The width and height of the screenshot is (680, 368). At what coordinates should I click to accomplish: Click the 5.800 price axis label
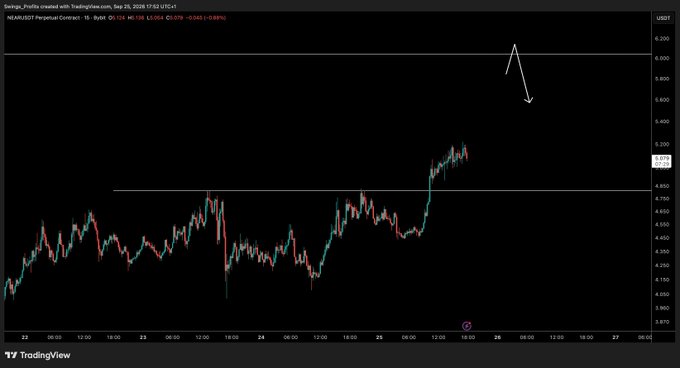coord(662,79)
